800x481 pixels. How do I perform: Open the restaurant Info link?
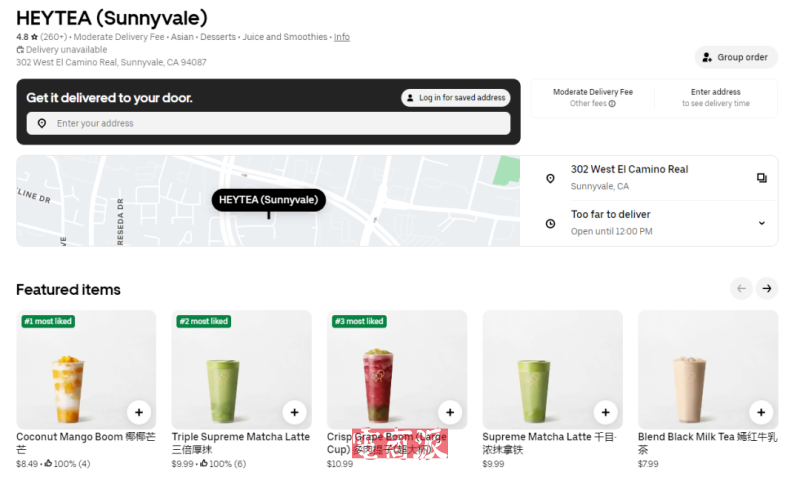[342, 37]
